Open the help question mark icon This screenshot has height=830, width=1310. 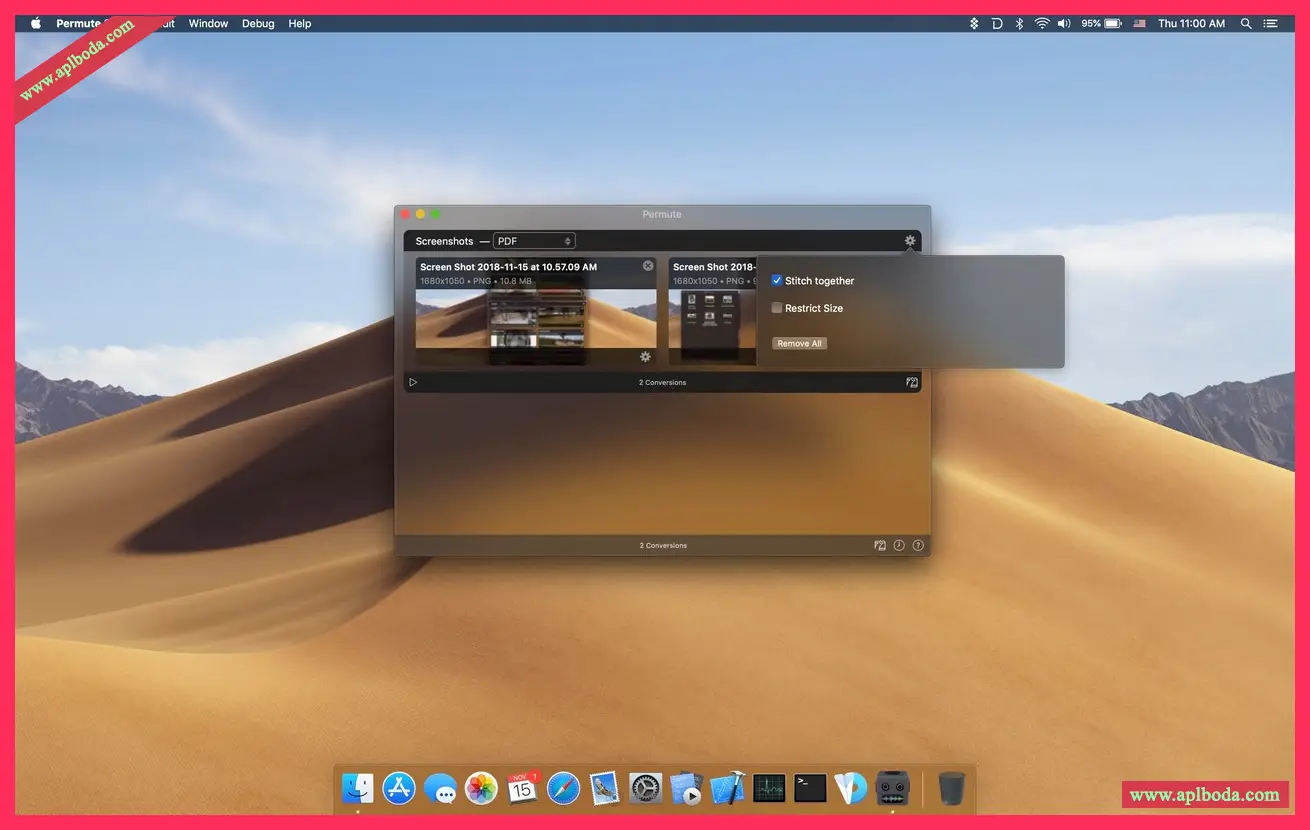[918, 546]
